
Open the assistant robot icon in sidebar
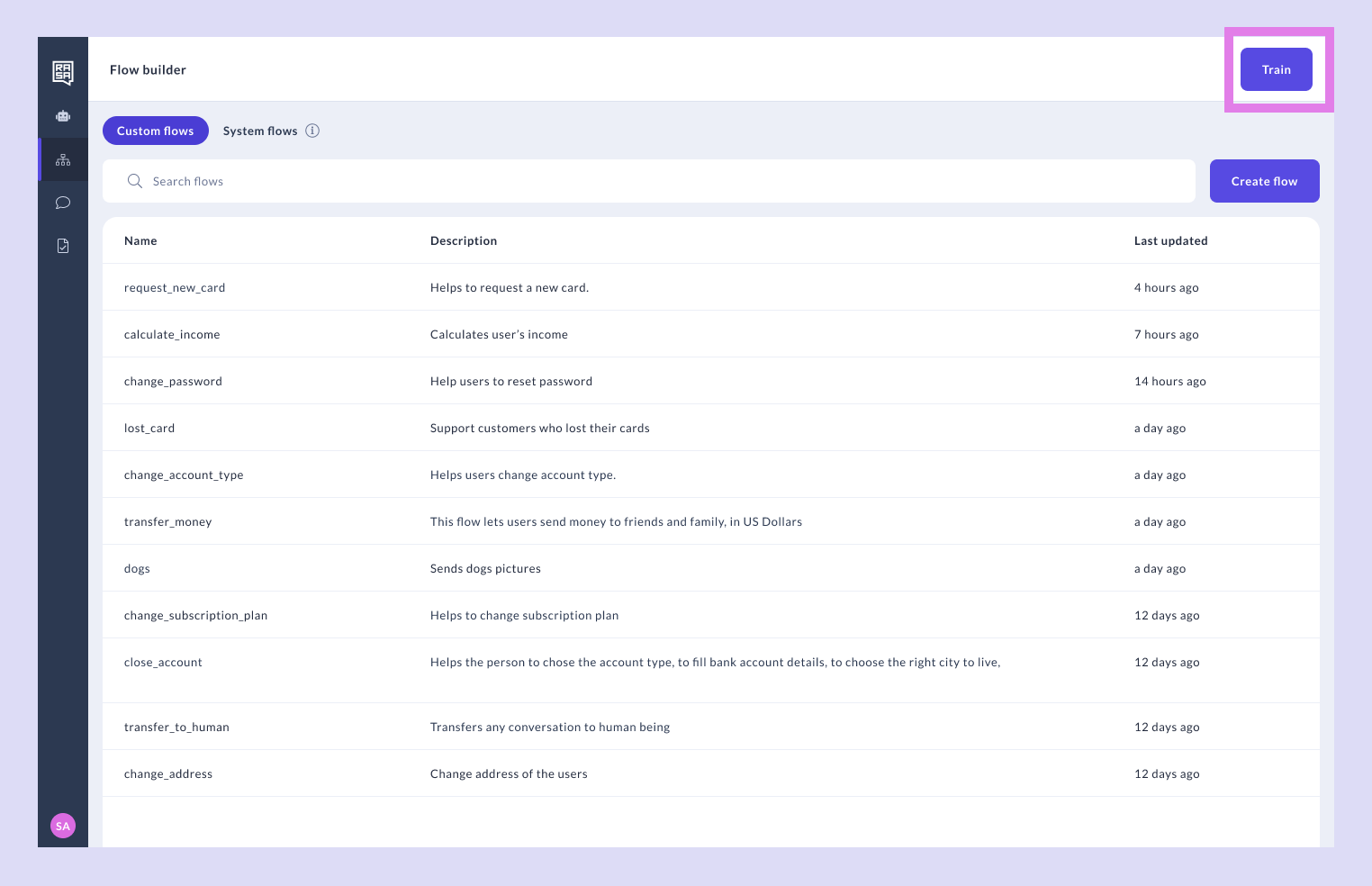click(63, 116)
